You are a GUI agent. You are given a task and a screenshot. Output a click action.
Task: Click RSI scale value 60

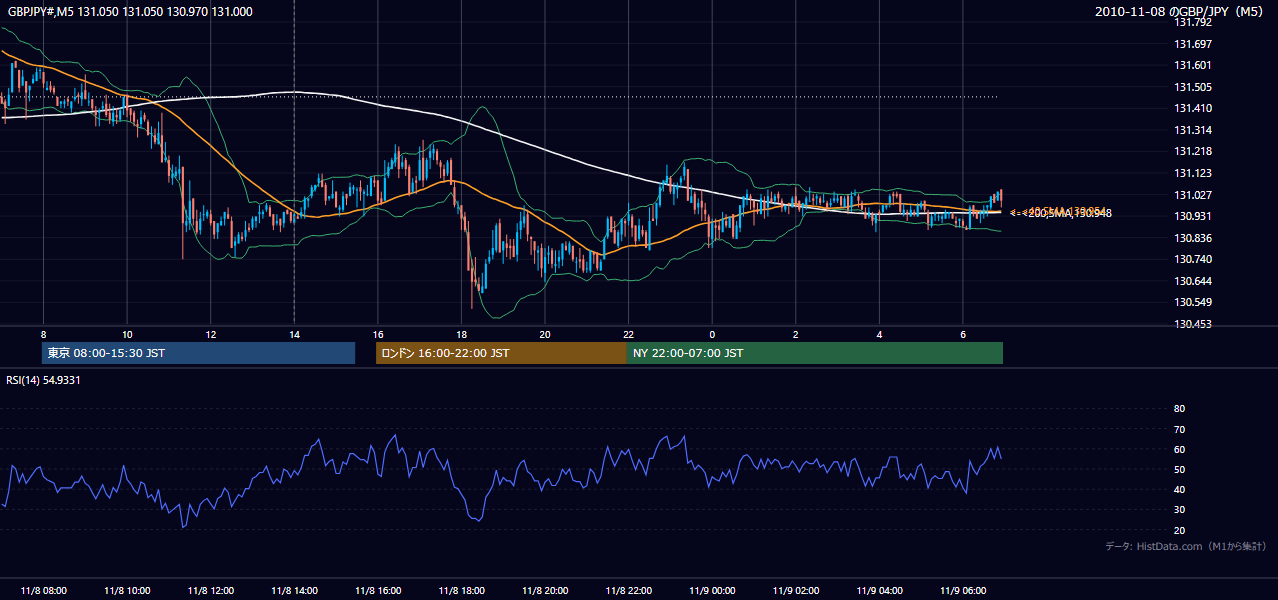1179,449
